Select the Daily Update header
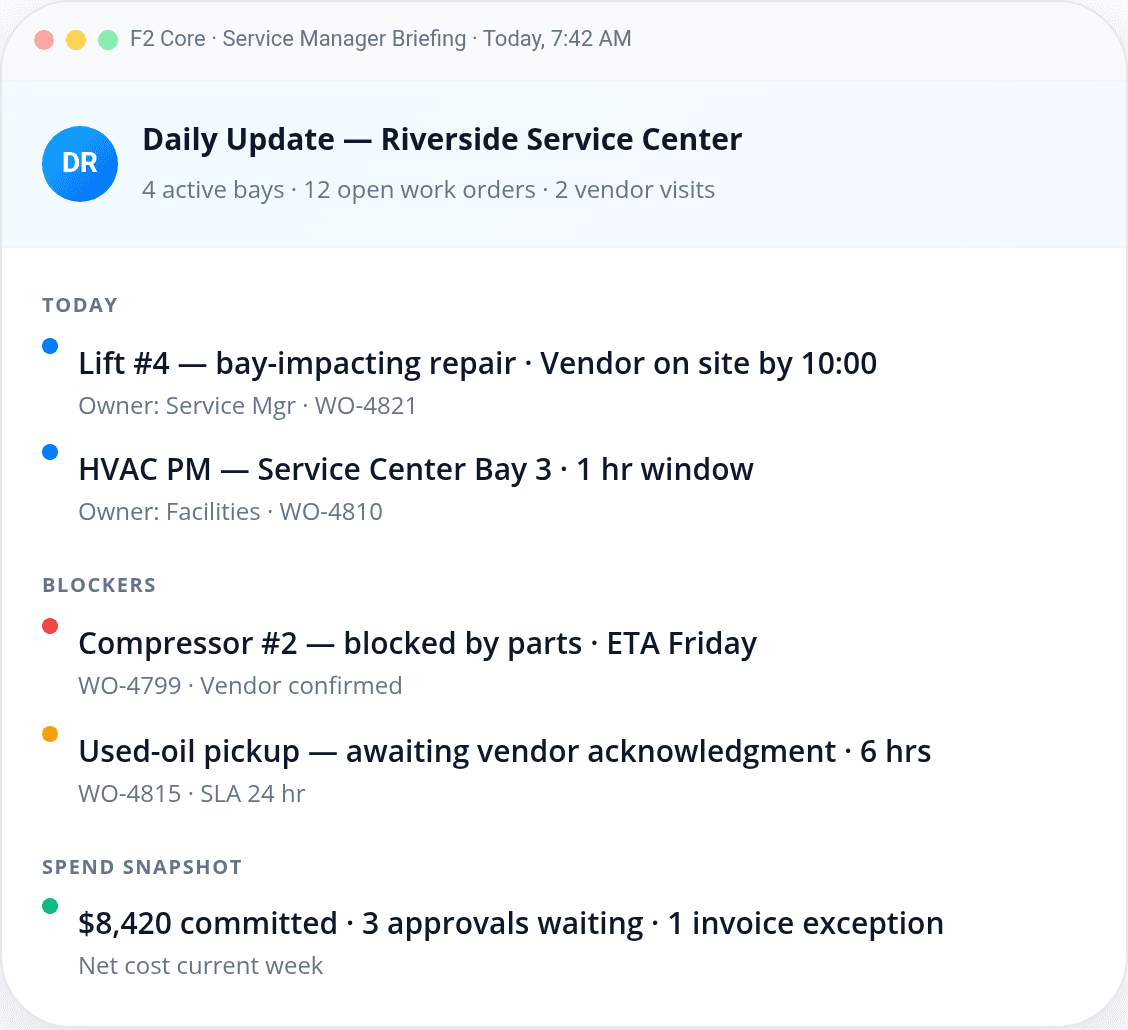1128x1030 pixels. 443,139
